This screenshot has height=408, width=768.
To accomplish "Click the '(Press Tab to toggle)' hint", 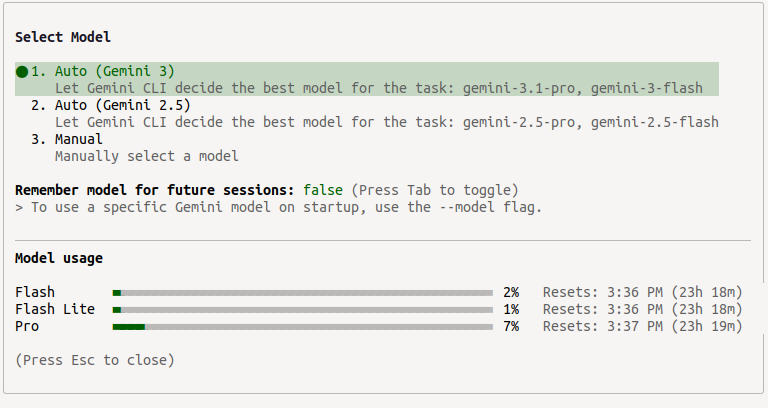I will (x=434, y=190).
